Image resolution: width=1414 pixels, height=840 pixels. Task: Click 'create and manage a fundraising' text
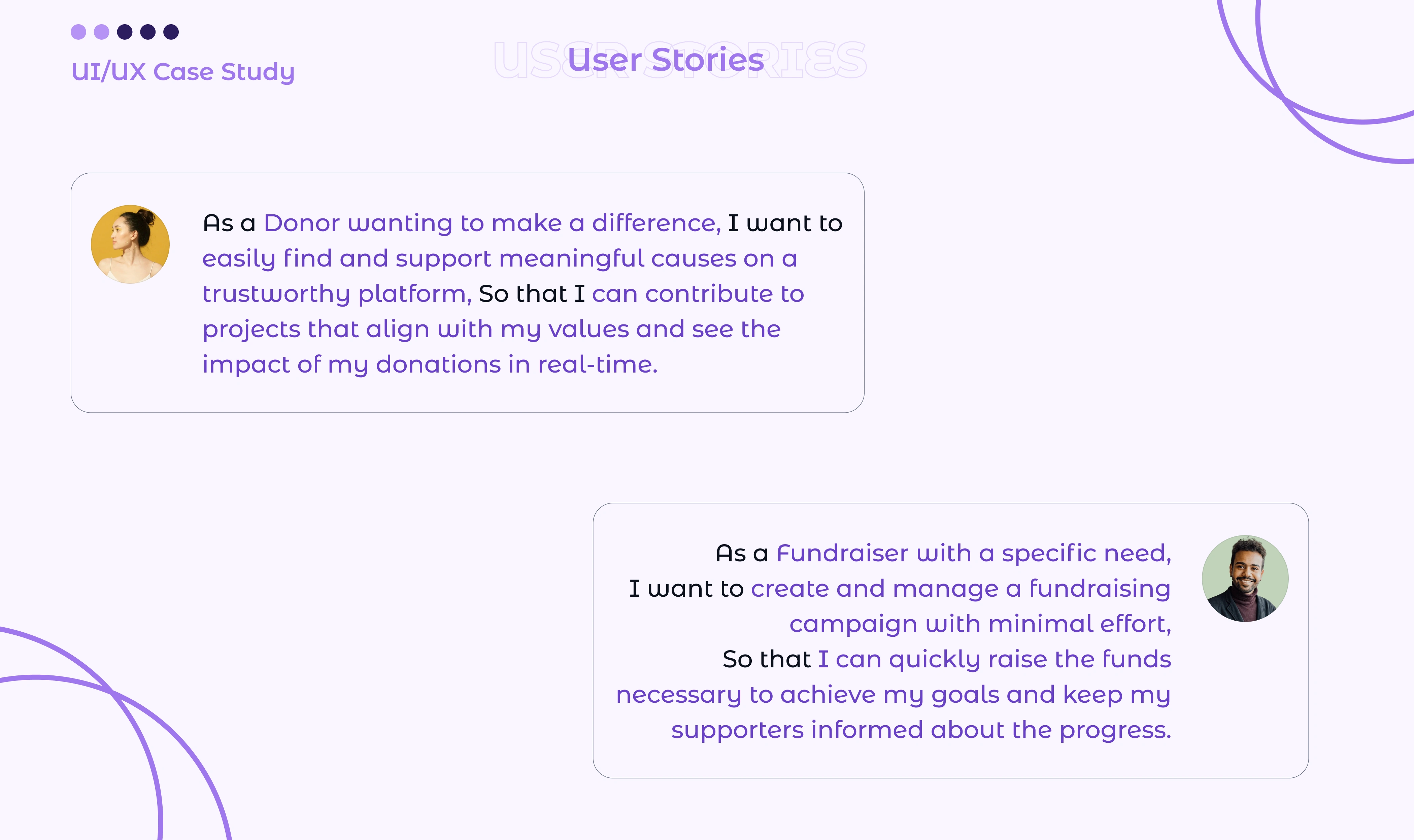coord(960,589)
